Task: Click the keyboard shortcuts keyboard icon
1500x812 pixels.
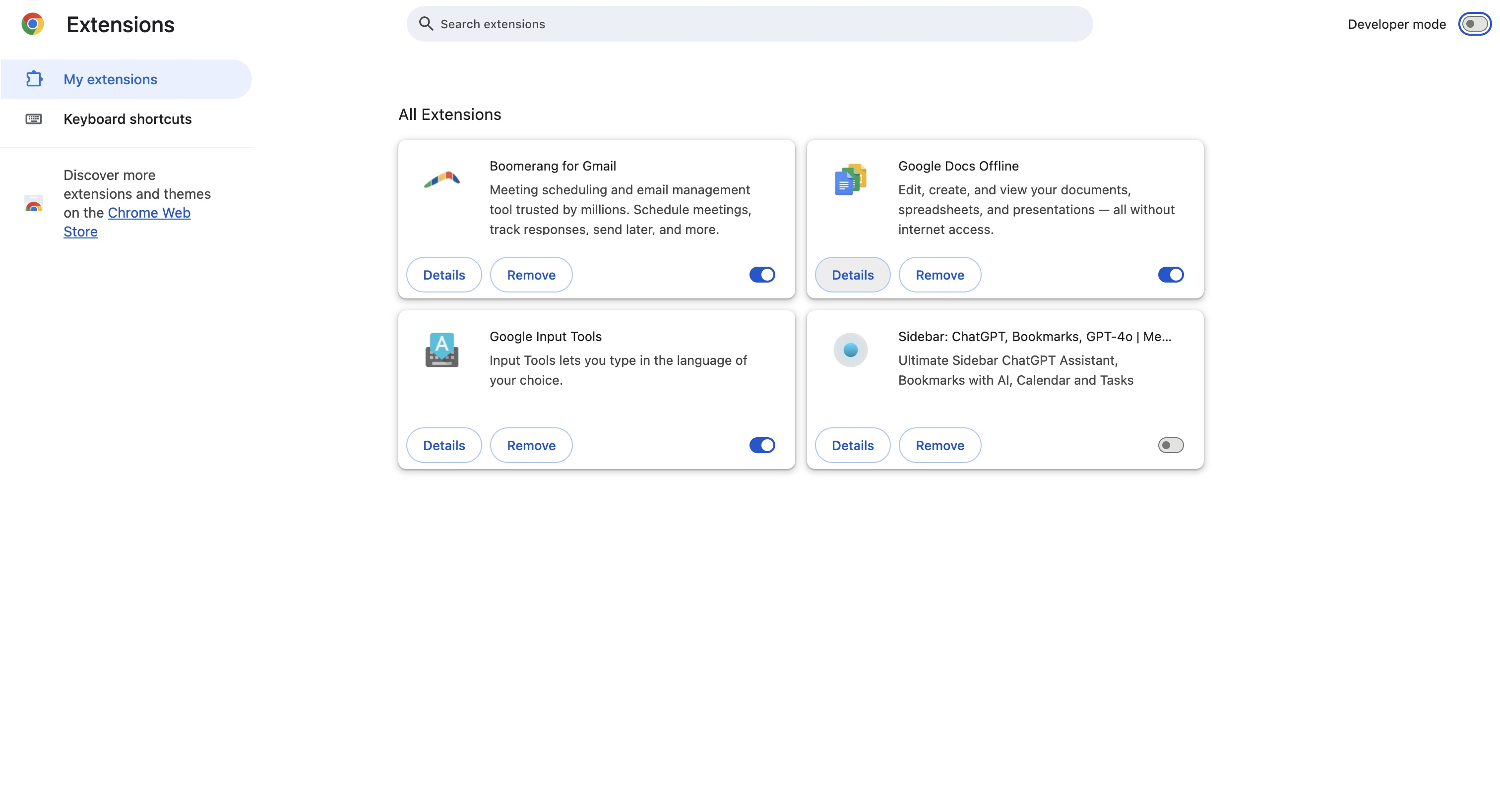Action: click(34, 119)
